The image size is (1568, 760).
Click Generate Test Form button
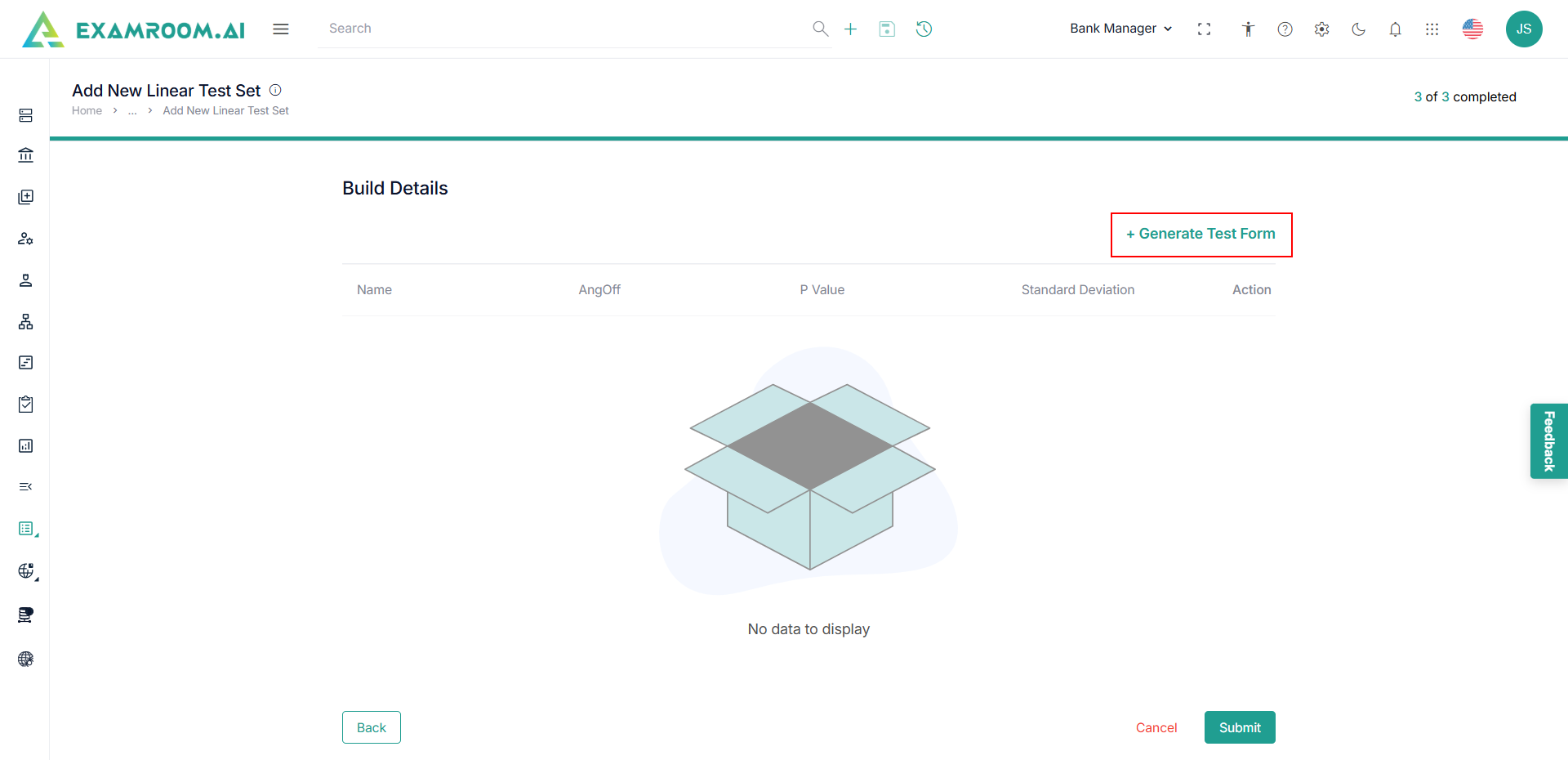pos(1200,235)
